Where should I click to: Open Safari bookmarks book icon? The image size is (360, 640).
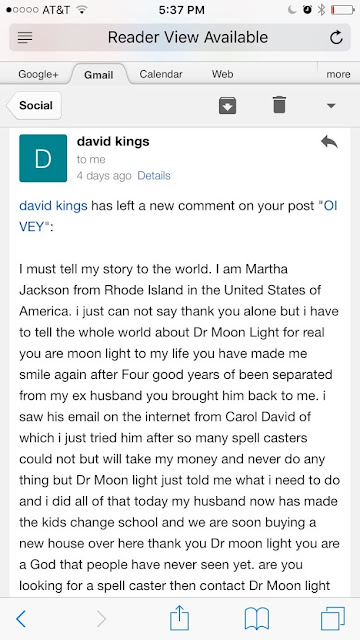click(257, 619)
